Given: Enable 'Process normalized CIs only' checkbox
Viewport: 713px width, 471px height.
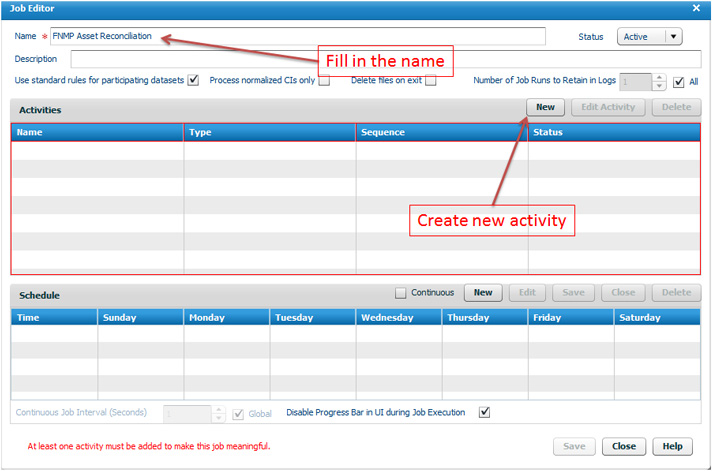Looking at the screenshot, I should [324, 81].
